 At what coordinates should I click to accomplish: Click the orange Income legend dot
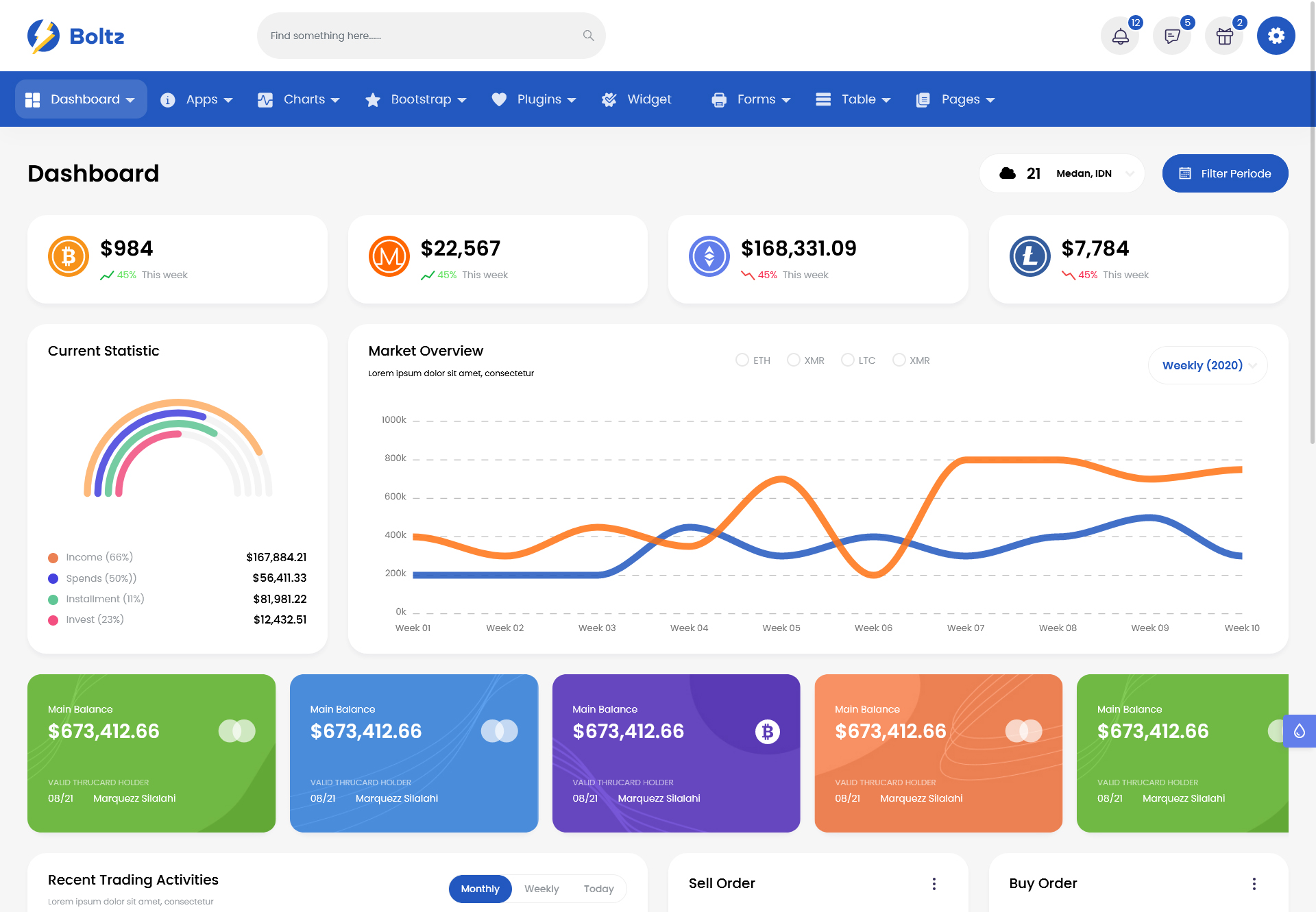[53, 558]
